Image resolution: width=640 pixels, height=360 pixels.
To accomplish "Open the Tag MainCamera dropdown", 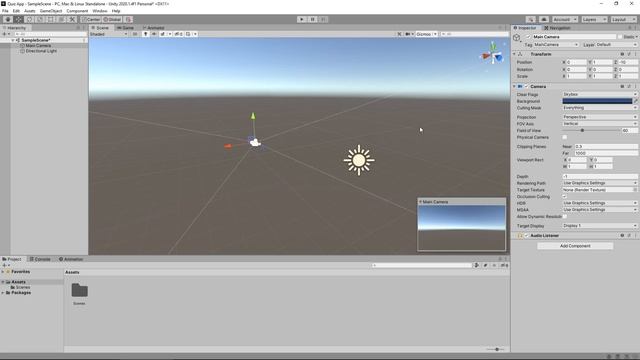I will coord(556,44).
